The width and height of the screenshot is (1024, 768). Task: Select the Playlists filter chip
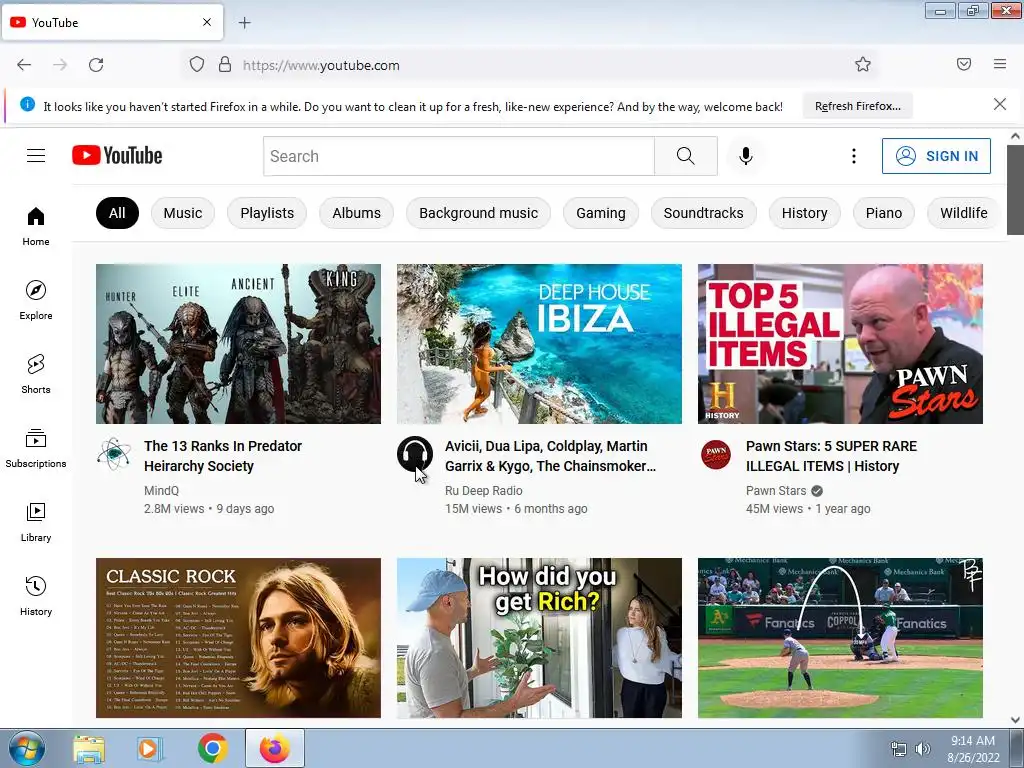tap(267, 213)
